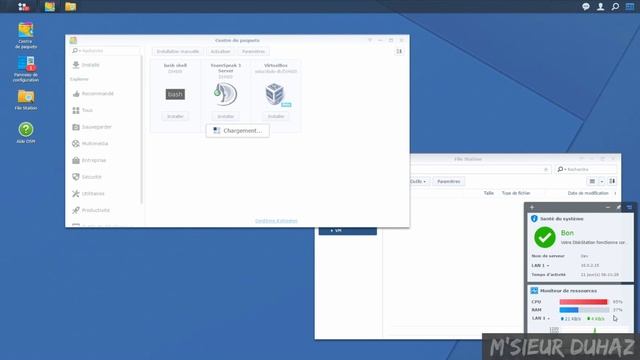Viewport: 640px width, 360px height.
Task: Open the Panneau de configuration desktop shortcut
Action: 26,69
